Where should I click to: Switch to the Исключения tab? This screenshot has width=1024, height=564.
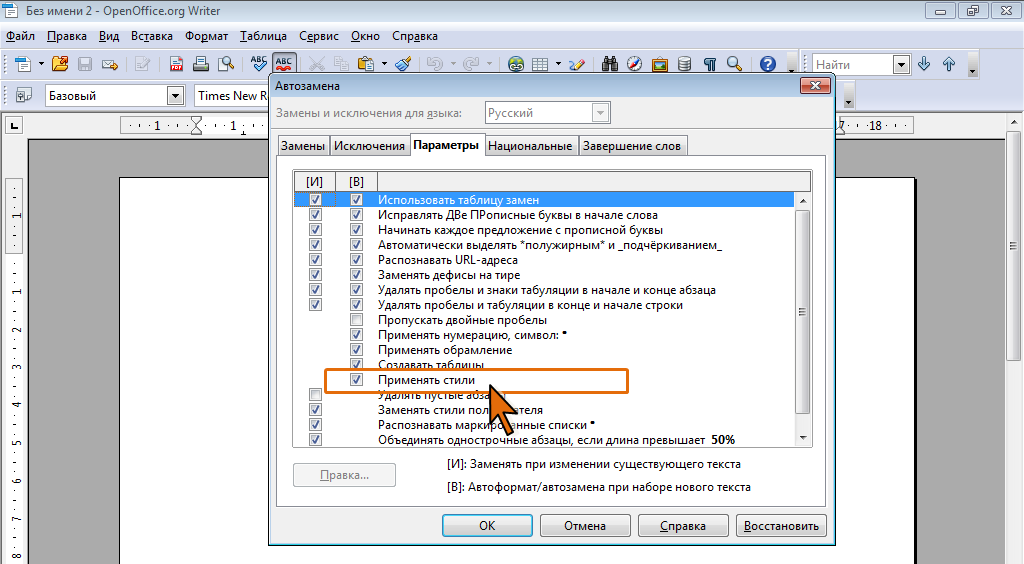370,146
